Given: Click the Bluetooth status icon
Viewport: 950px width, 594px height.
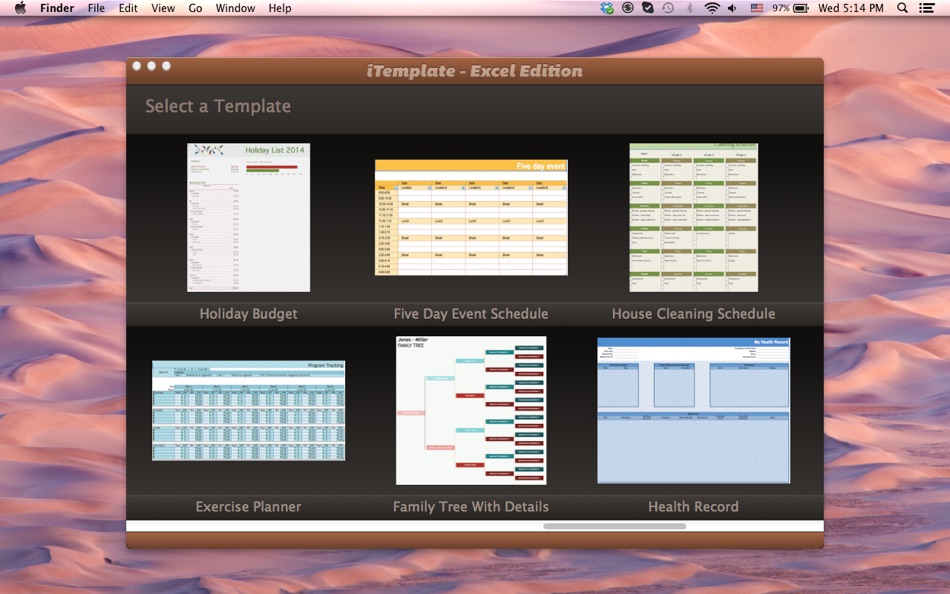Looking at the screenshot, I should pyautogui.click(x=689, y=8).
